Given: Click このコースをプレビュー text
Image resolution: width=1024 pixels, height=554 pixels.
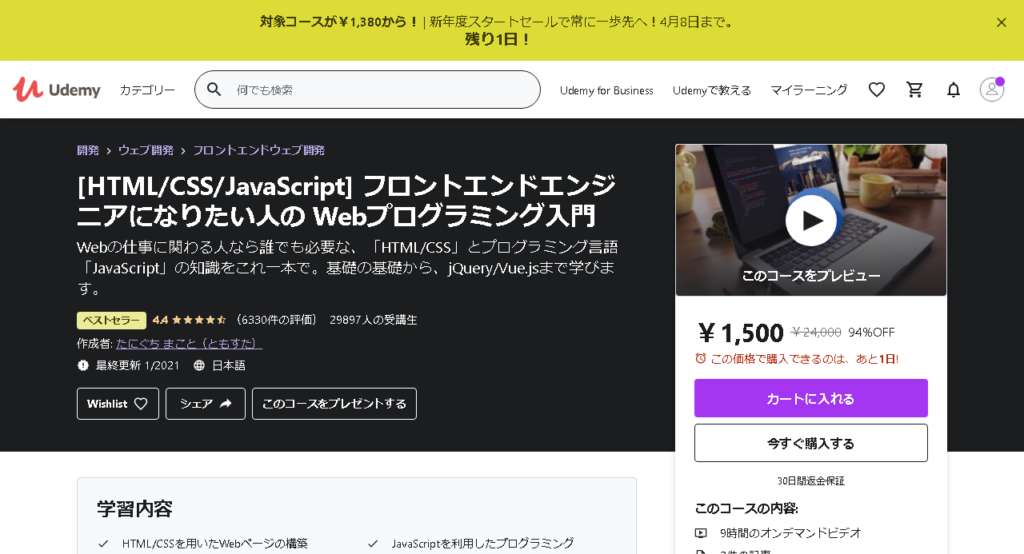Looking at the screenshot, I should (810, 275).
